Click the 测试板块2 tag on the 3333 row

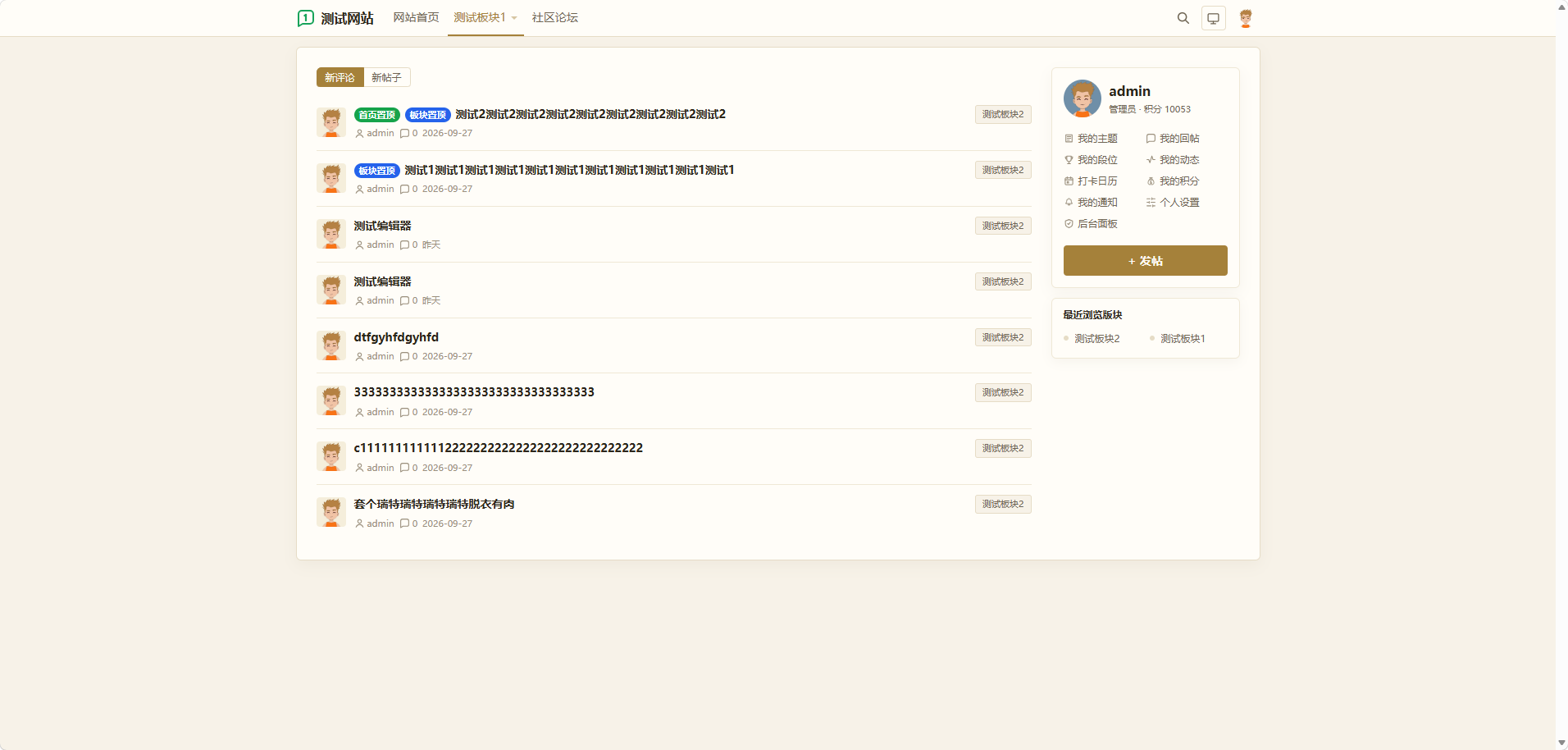pyautogui.click(x=1003, y=392)
